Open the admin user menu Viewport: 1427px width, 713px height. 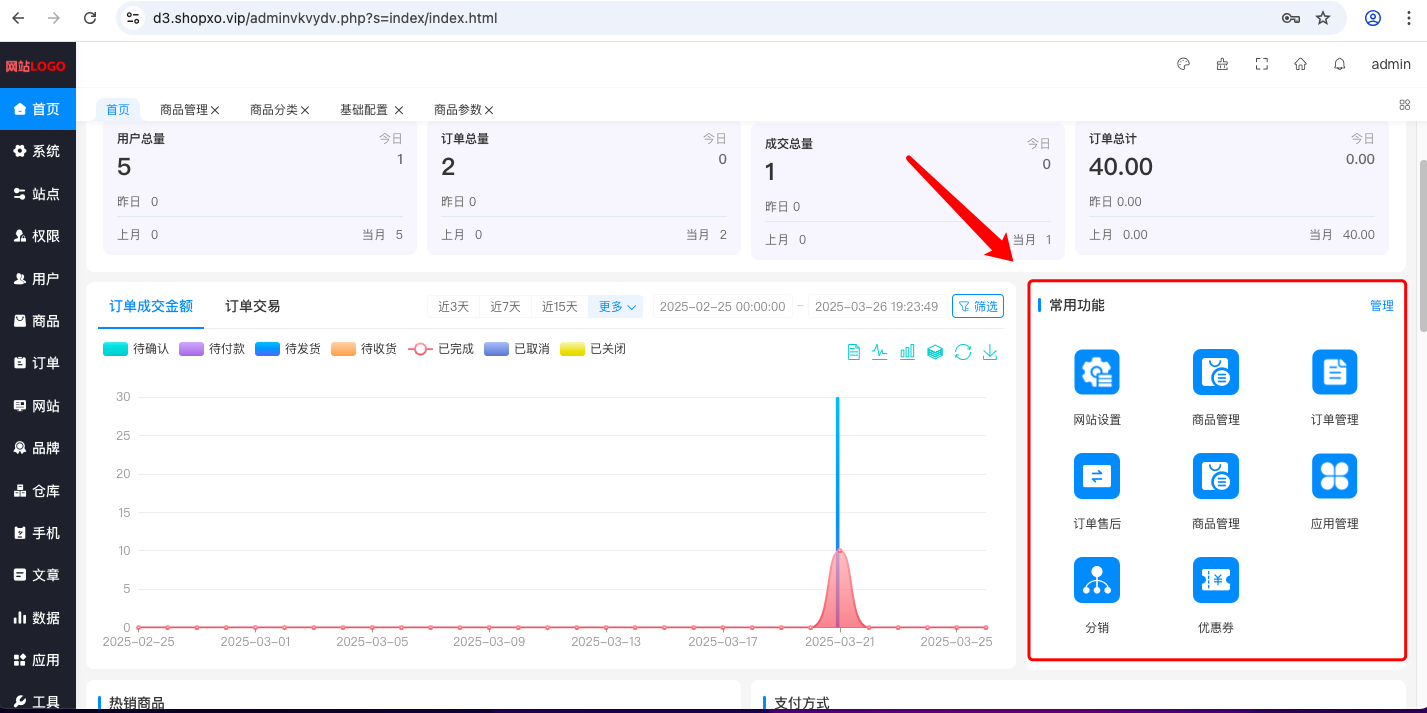(1391, 64)
